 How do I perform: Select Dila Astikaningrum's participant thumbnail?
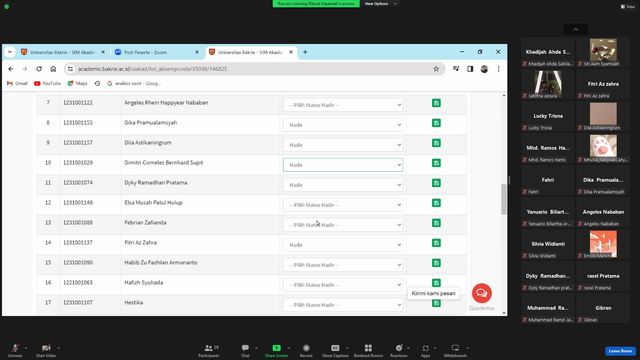coord(603,116)
